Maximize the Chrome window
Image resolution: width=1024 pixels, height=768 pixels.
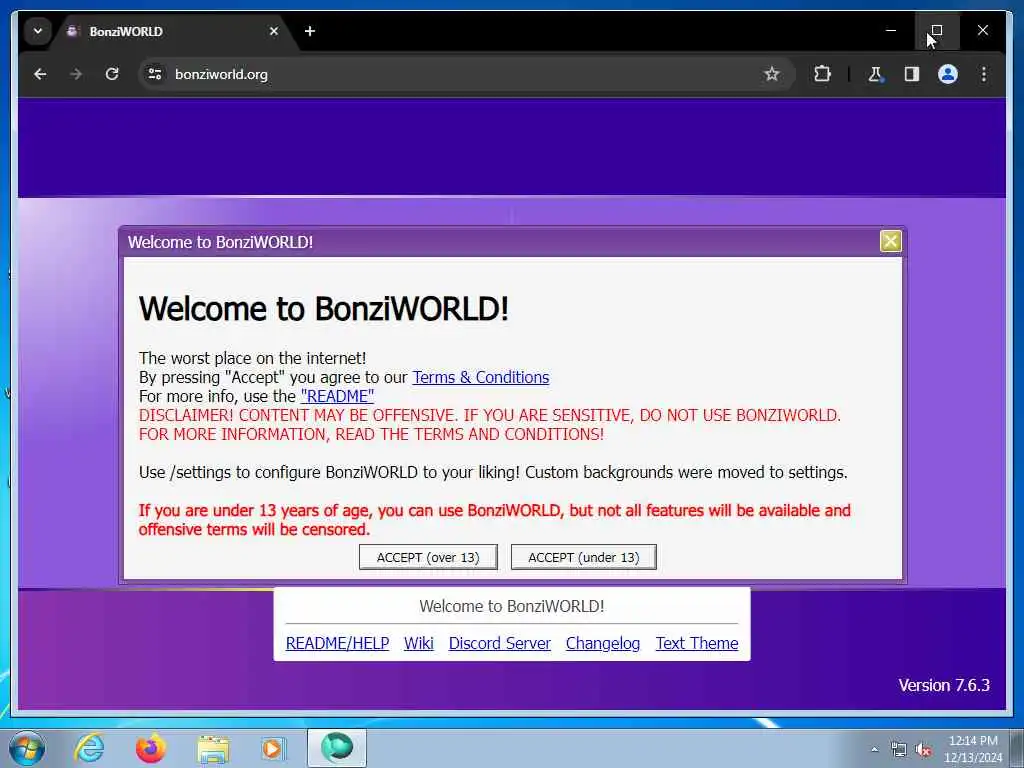point(936,30)
